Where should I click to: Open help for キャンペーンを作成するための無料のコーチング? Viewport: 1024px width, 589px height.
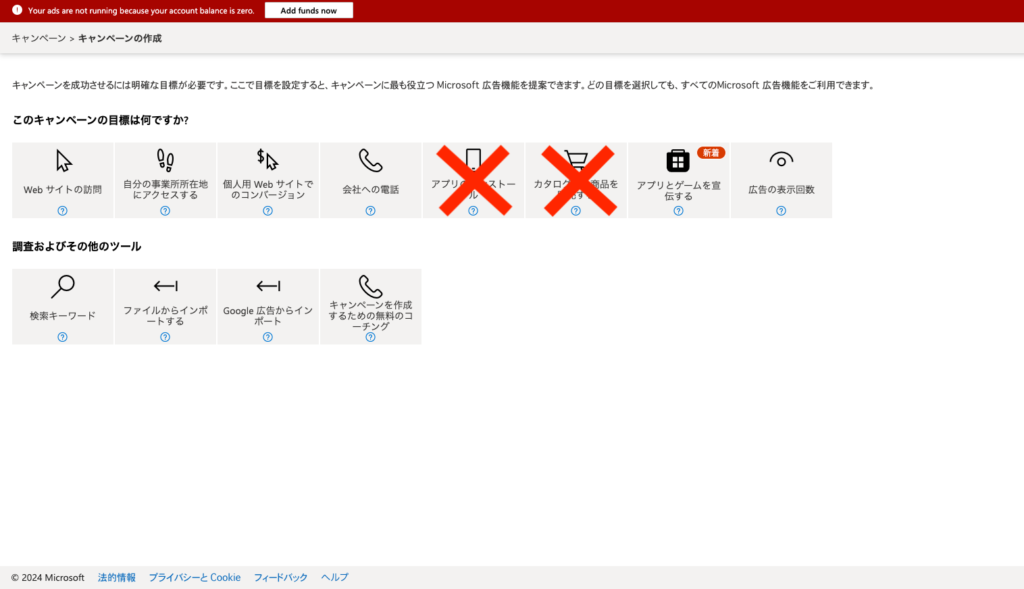point(370,337)
